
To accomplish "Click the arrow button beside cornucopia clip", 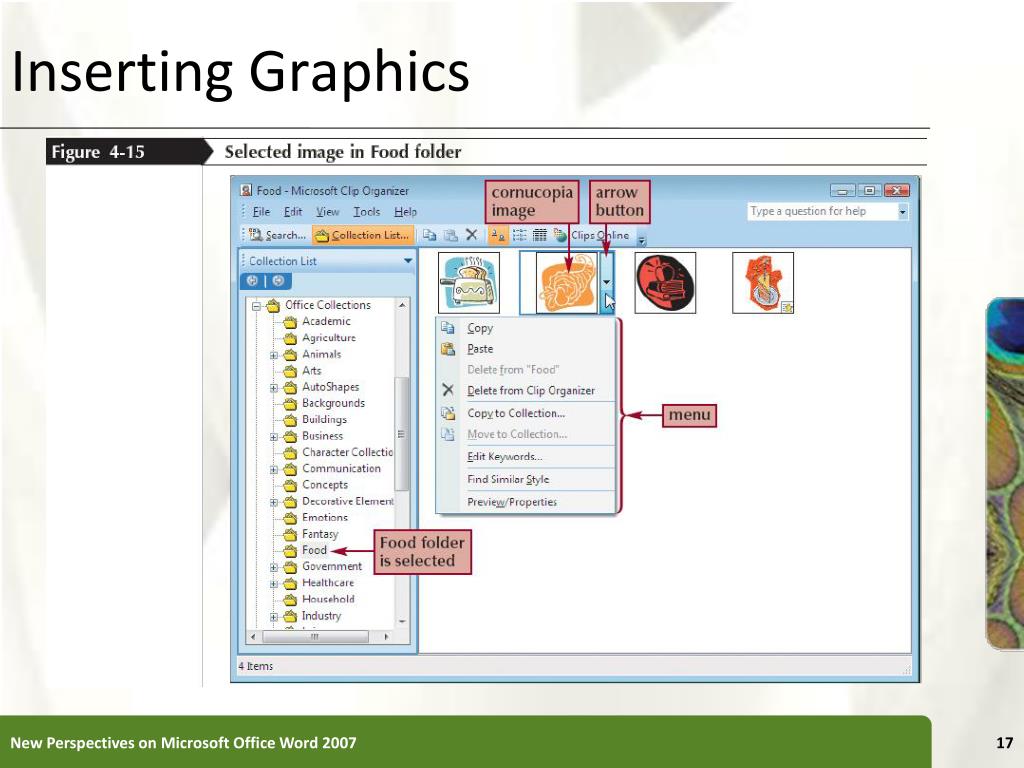I will coord(607,283).
